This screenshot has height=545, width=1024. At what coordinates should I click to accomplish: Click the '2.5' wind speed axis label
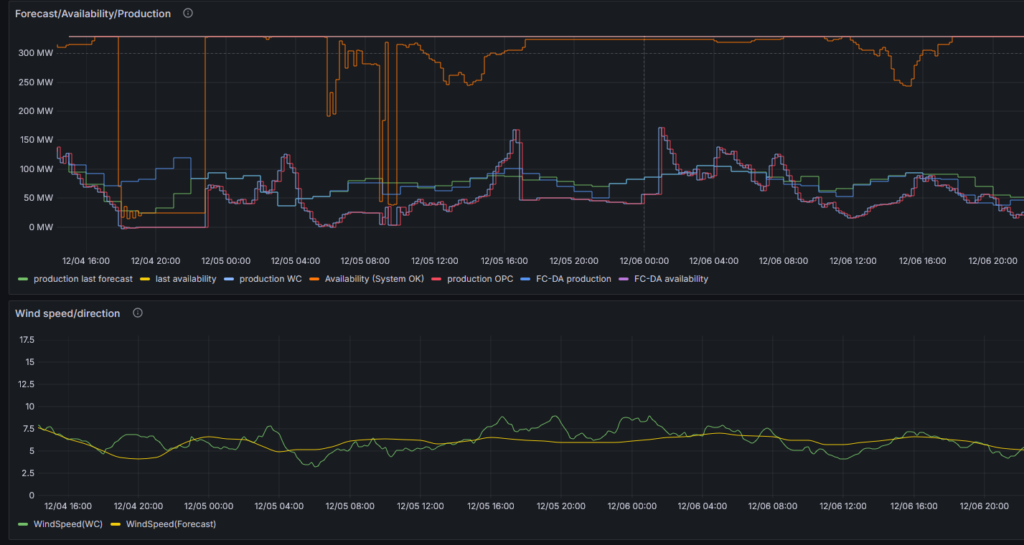pos(28,473)
